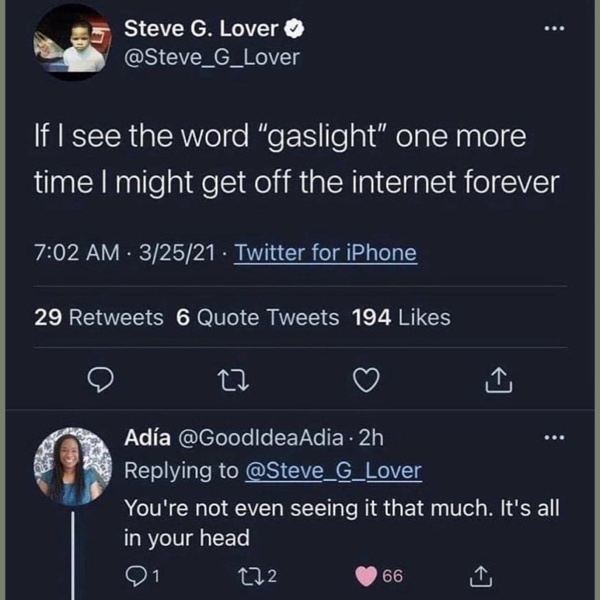The width and height of the screenshot is (600, 600).
Task: Open the @Steve_G_Lover mention in reply
Action: pos(333,471)
